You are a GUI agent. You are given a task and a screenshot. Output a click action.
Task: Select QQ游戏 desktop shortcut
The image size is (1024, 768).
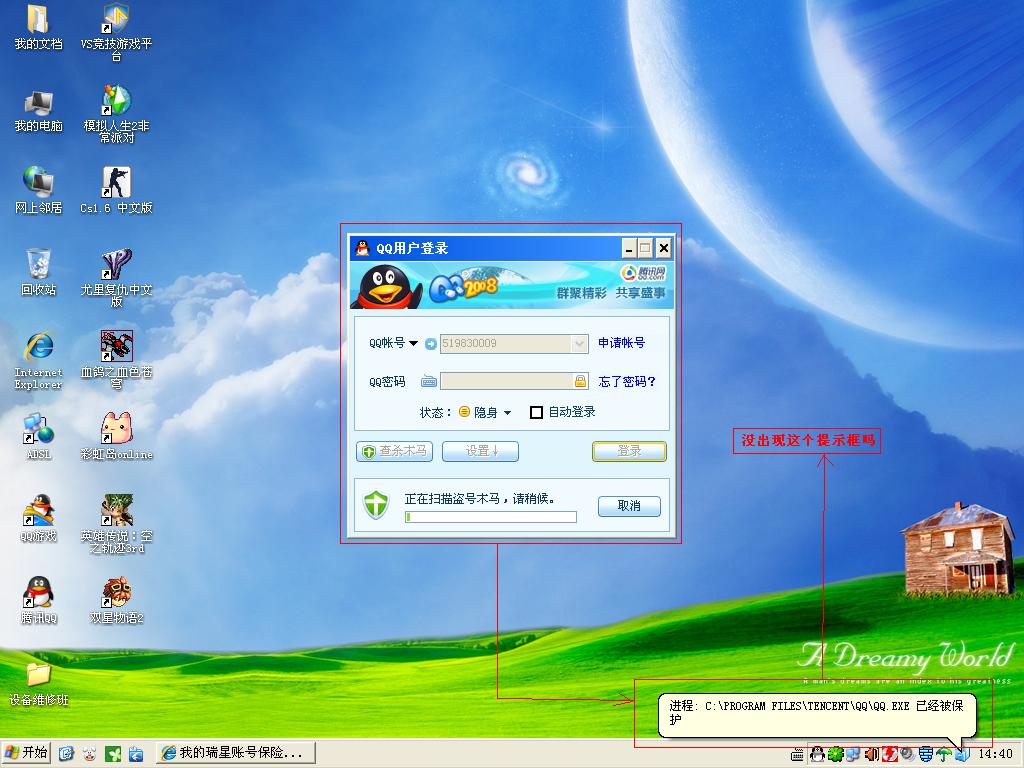pyautogui.click(x=39, y=519)
